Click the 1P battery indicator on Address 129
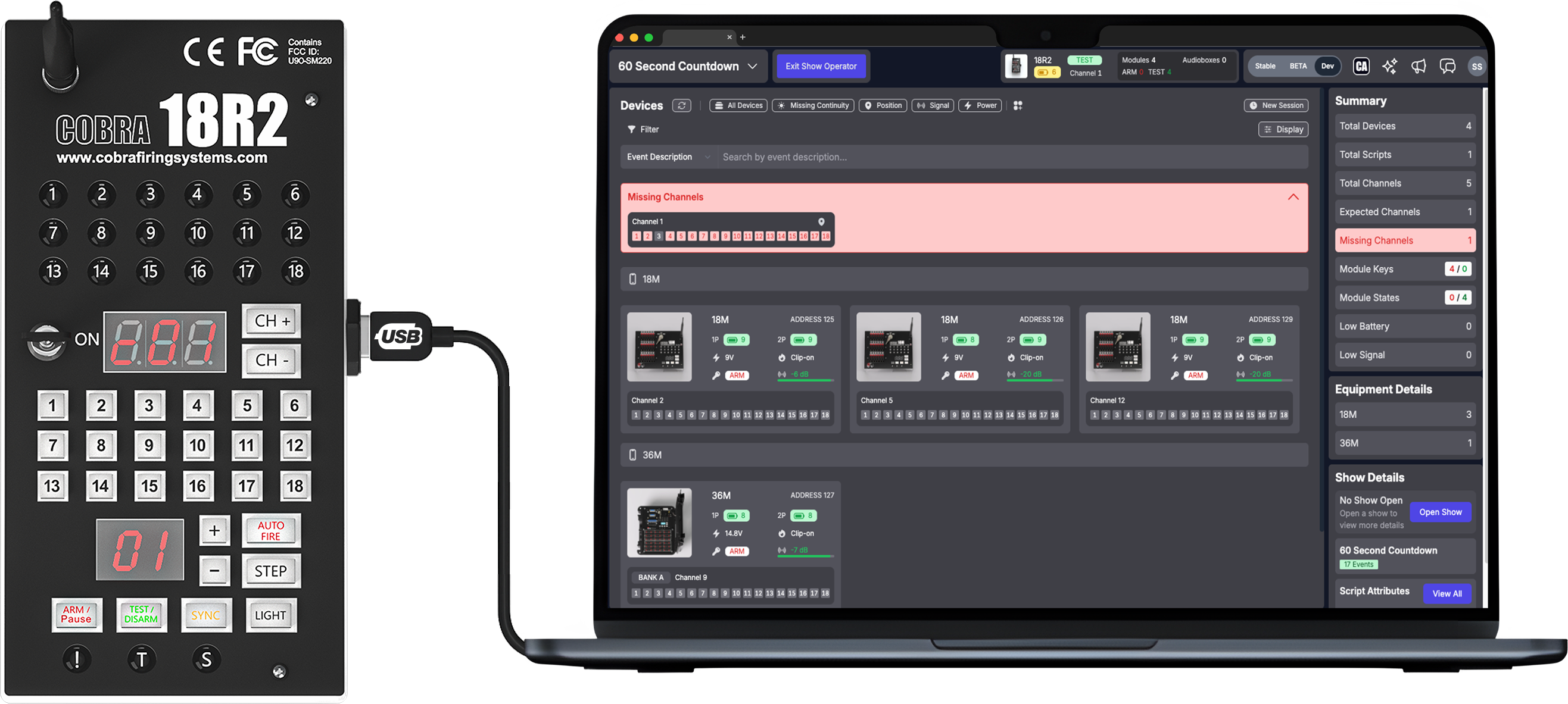The width and height of the screenshot is (1568, 704). [1194, 340]
